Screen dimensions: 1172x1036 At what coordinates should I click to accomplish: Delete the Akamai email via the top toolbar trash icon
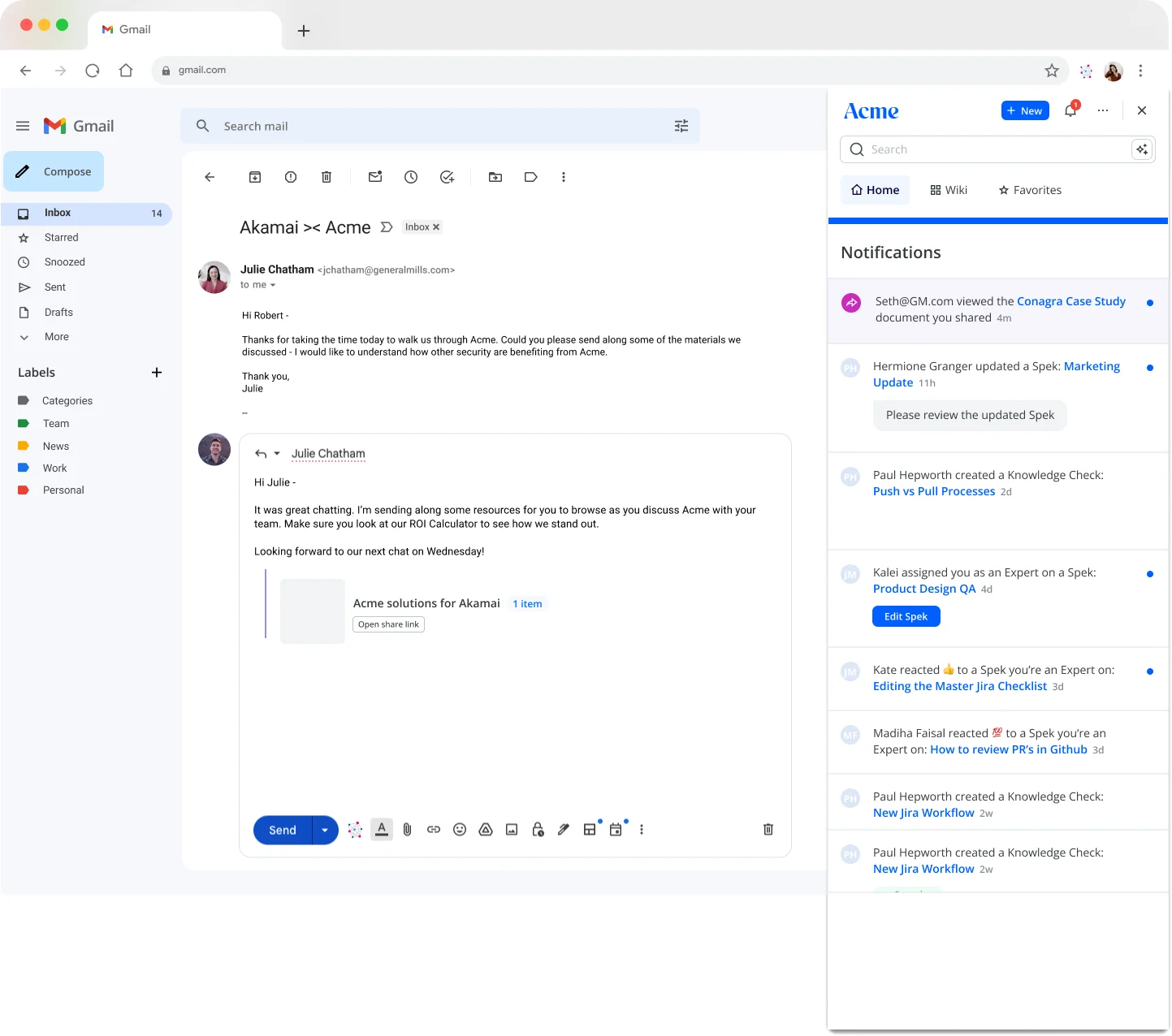327,177
